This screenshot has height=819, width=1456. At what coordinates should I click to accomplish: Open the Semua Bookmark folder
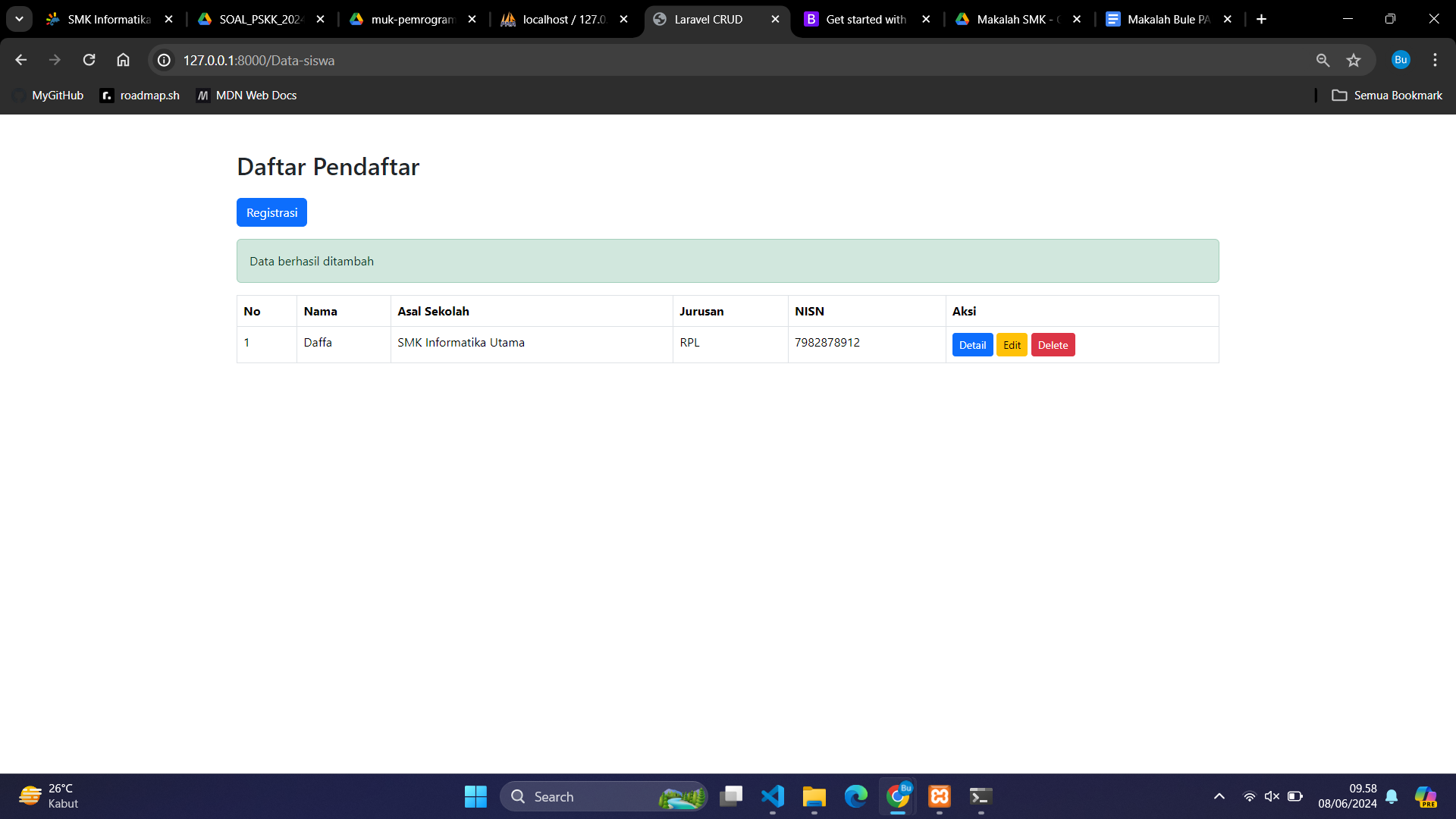tap(1387, 96)
